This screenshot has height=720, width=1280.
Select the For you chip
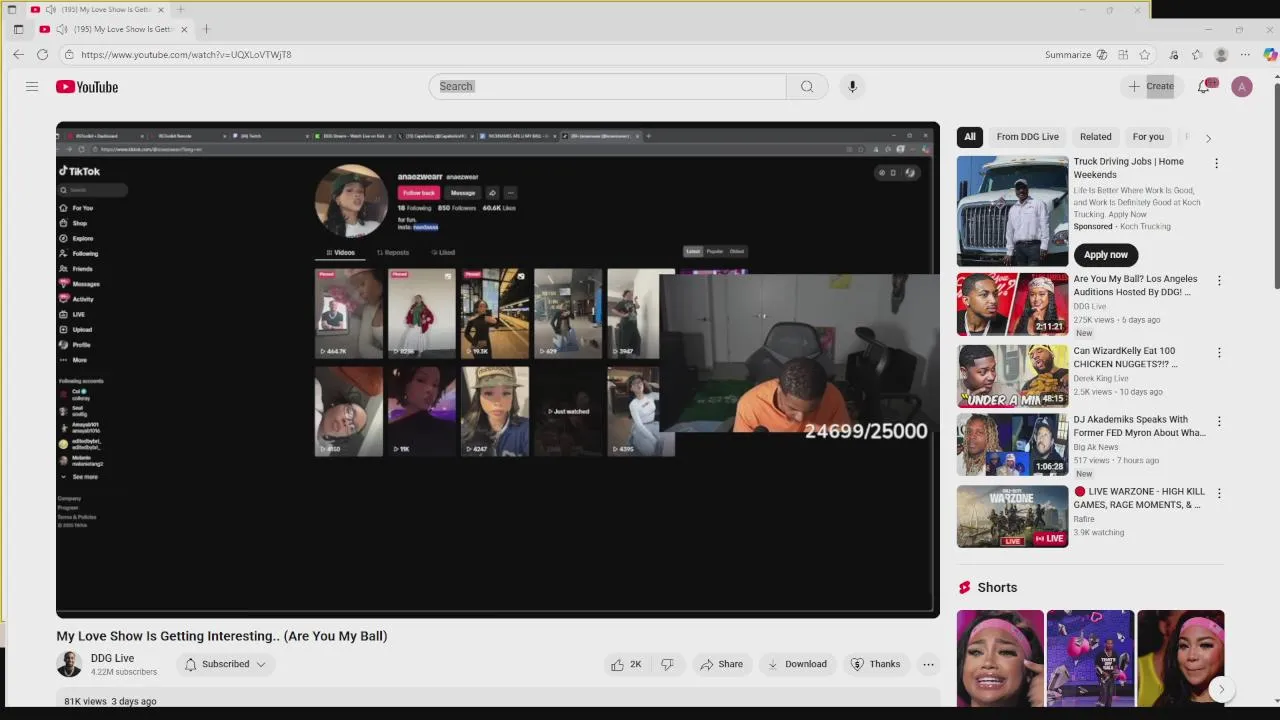coord(1148,137)
